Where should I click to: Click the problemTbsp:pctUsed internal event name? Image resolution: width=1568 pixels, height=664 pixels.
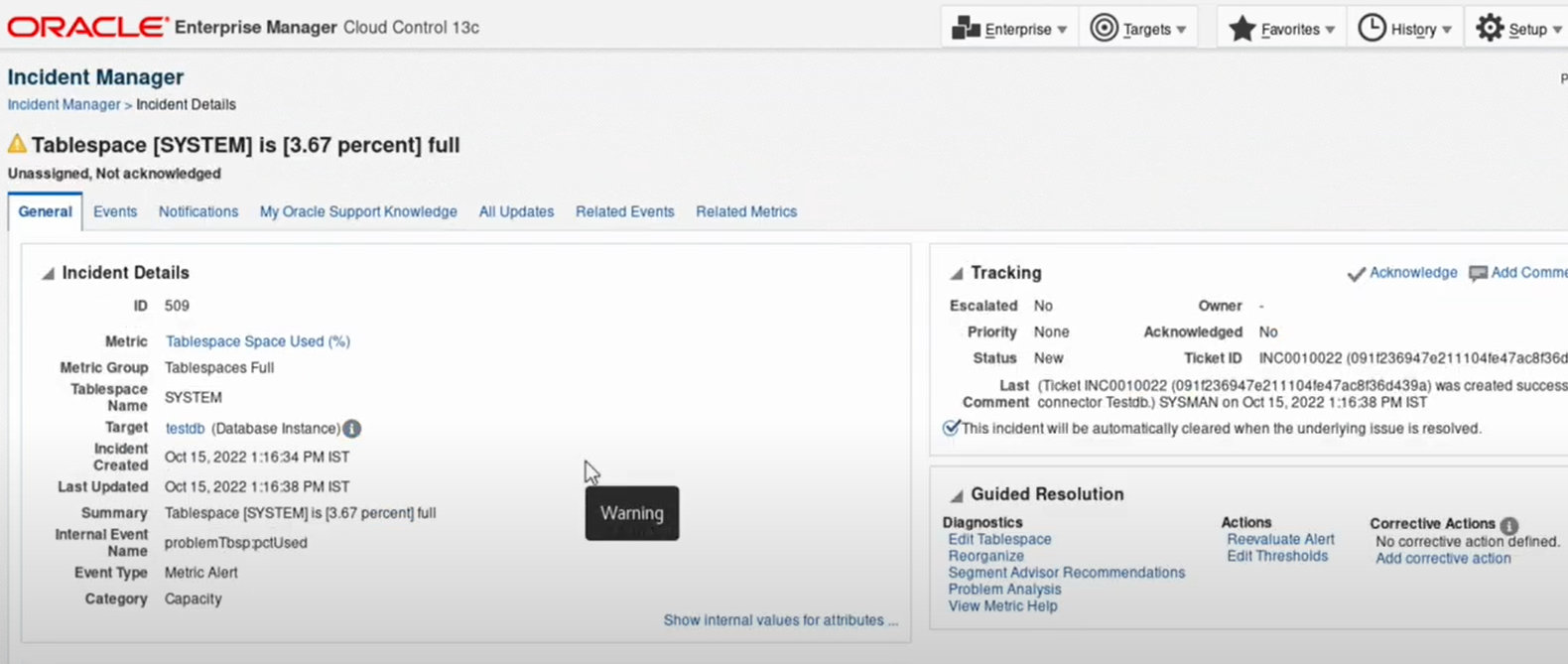236,543
